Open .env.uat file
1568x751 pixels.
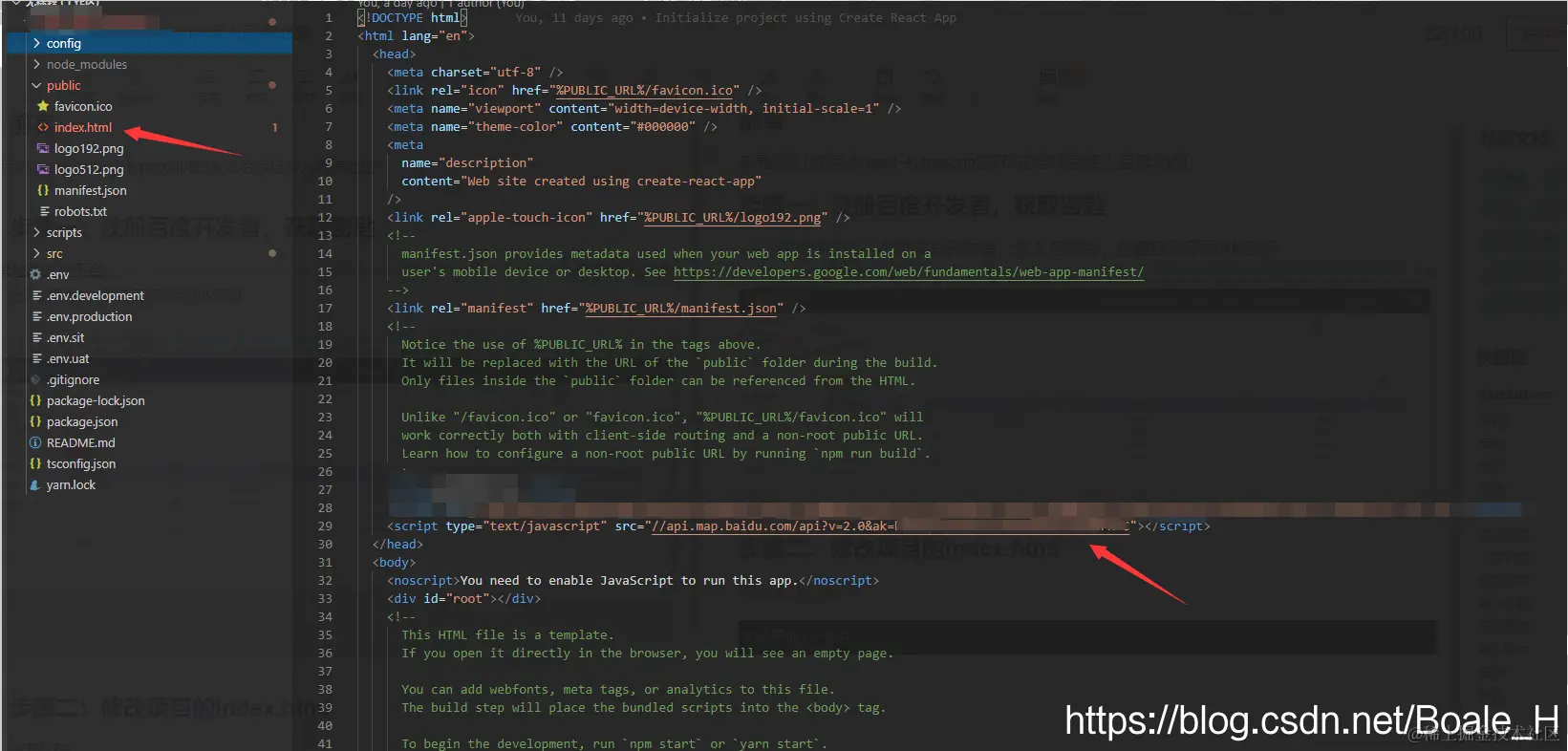click(x=68, y=358)
